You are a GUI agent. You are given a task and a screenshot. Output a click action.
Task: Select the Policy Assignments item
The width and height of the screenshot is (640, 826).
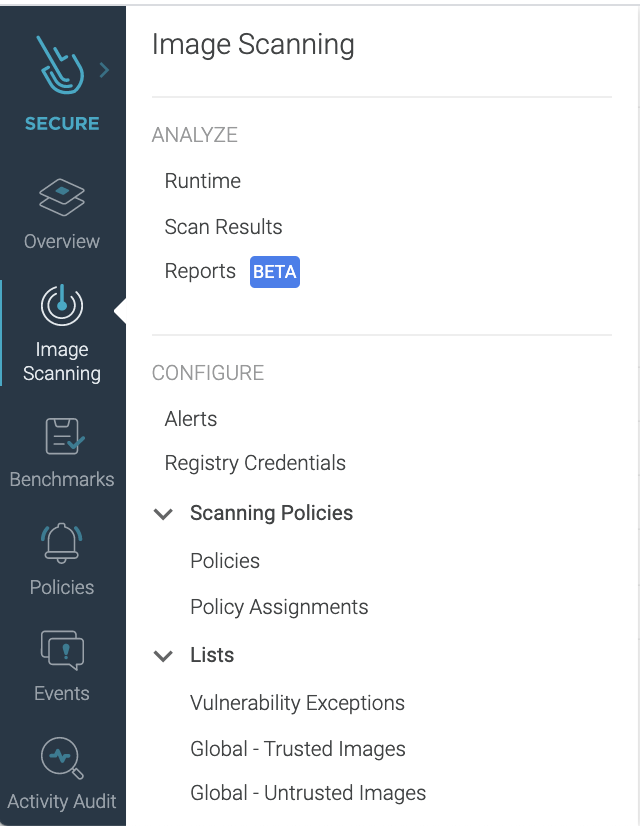[279, 607]
